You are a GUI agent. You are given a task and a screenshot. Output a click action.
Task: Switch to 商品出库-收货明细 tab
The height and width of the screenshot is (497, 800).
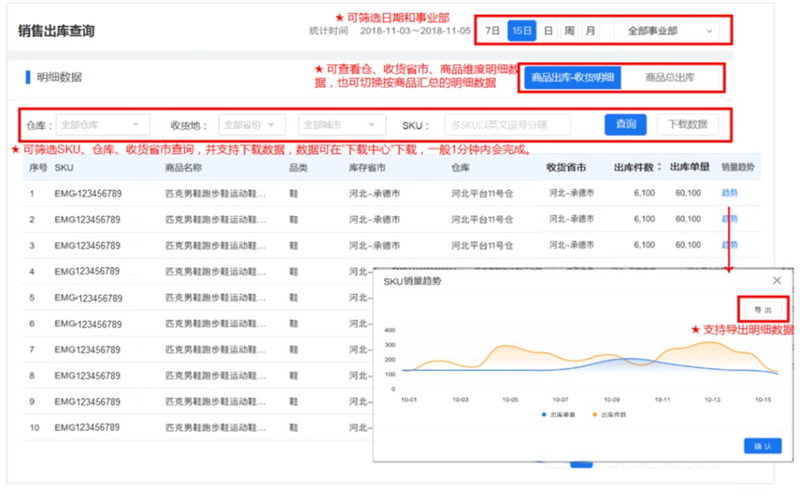(573, 77)
